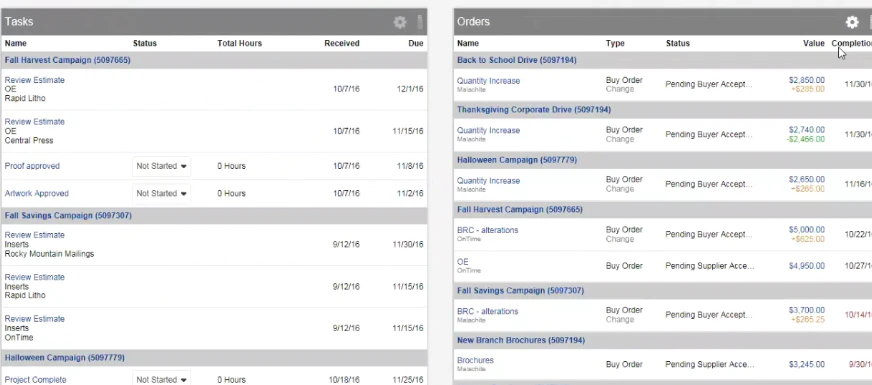Open Halloween Campaign group in Tasks
Screen dimensions: 872x385
pos(65,357)
